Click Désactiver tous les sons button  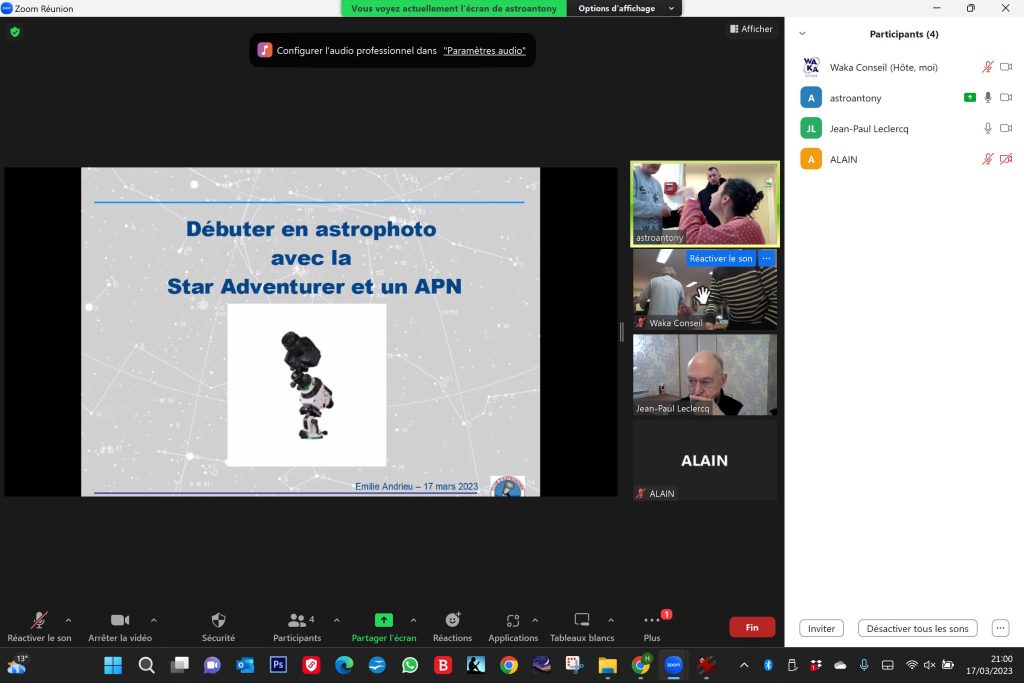pyautogui.click(x=917, y=628)
